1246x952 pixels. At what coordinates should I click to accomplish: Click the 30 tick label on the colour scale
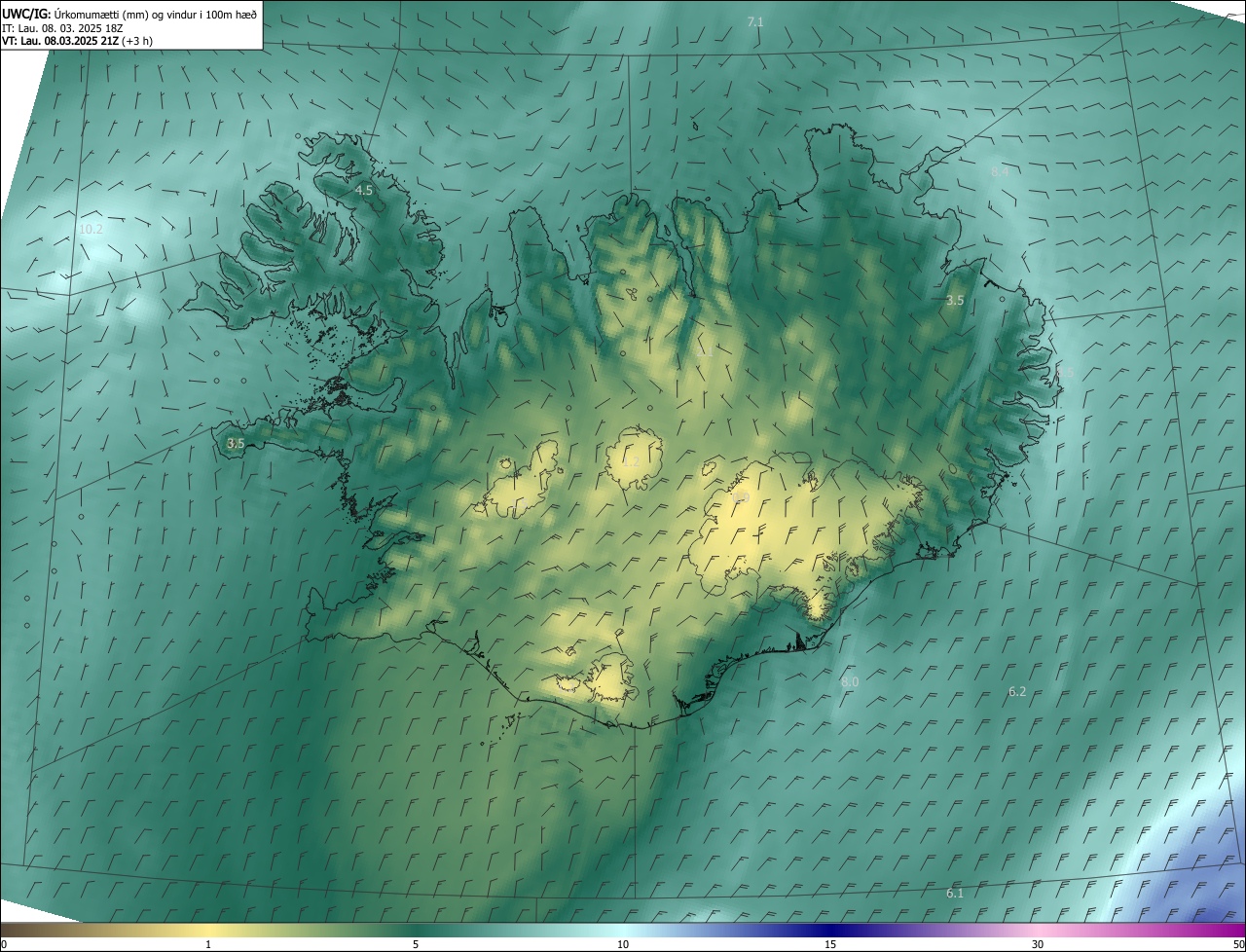click(x=1038, y=945)
